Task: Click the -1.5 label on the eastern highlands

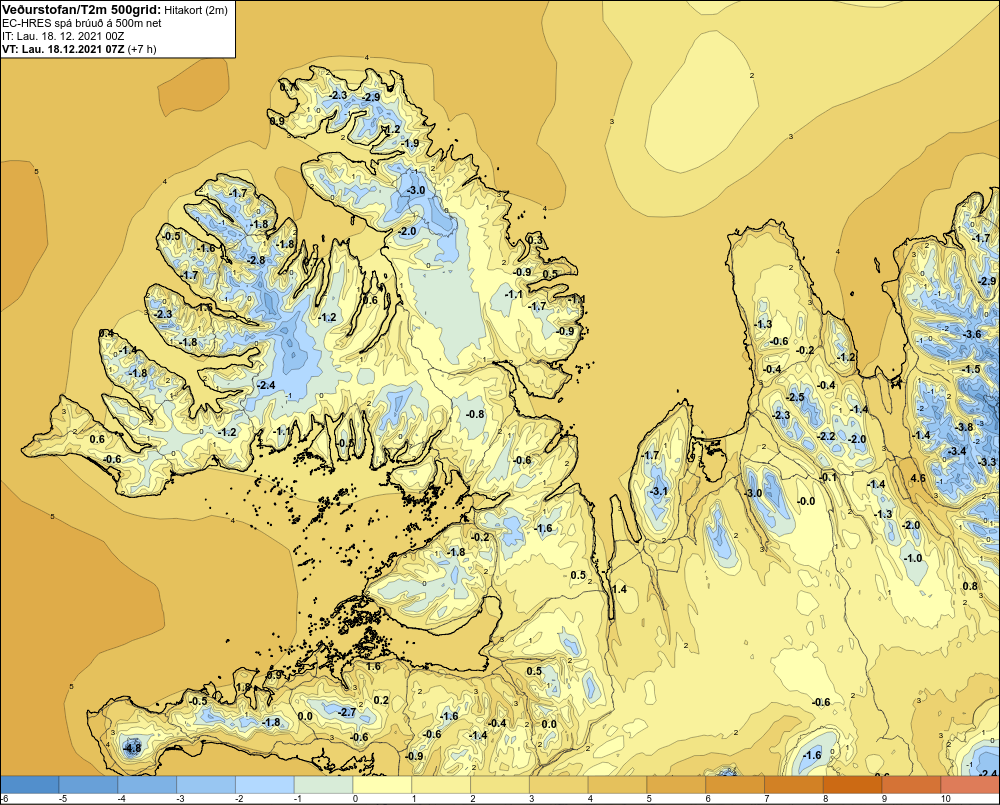Action: pyautogui.click(x=971, y=369)
